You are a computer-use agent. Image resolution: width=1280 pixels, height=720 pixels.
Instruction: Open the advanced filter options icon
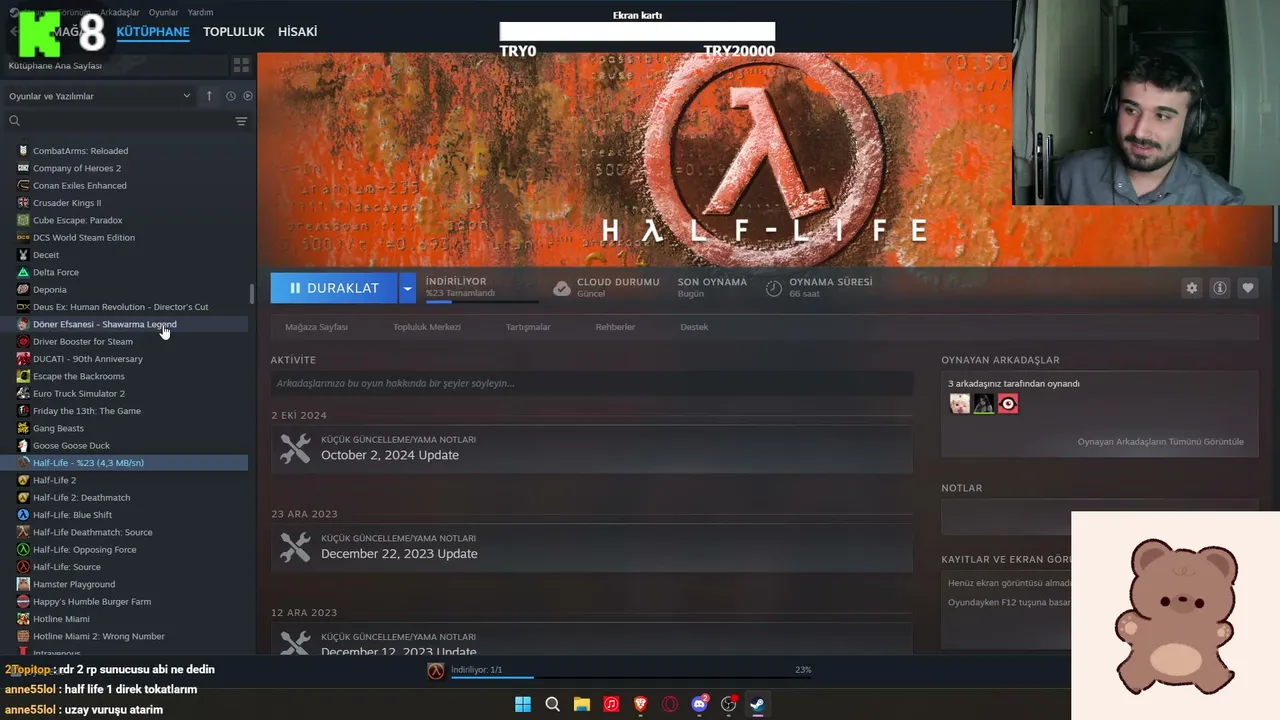point(241,121)
